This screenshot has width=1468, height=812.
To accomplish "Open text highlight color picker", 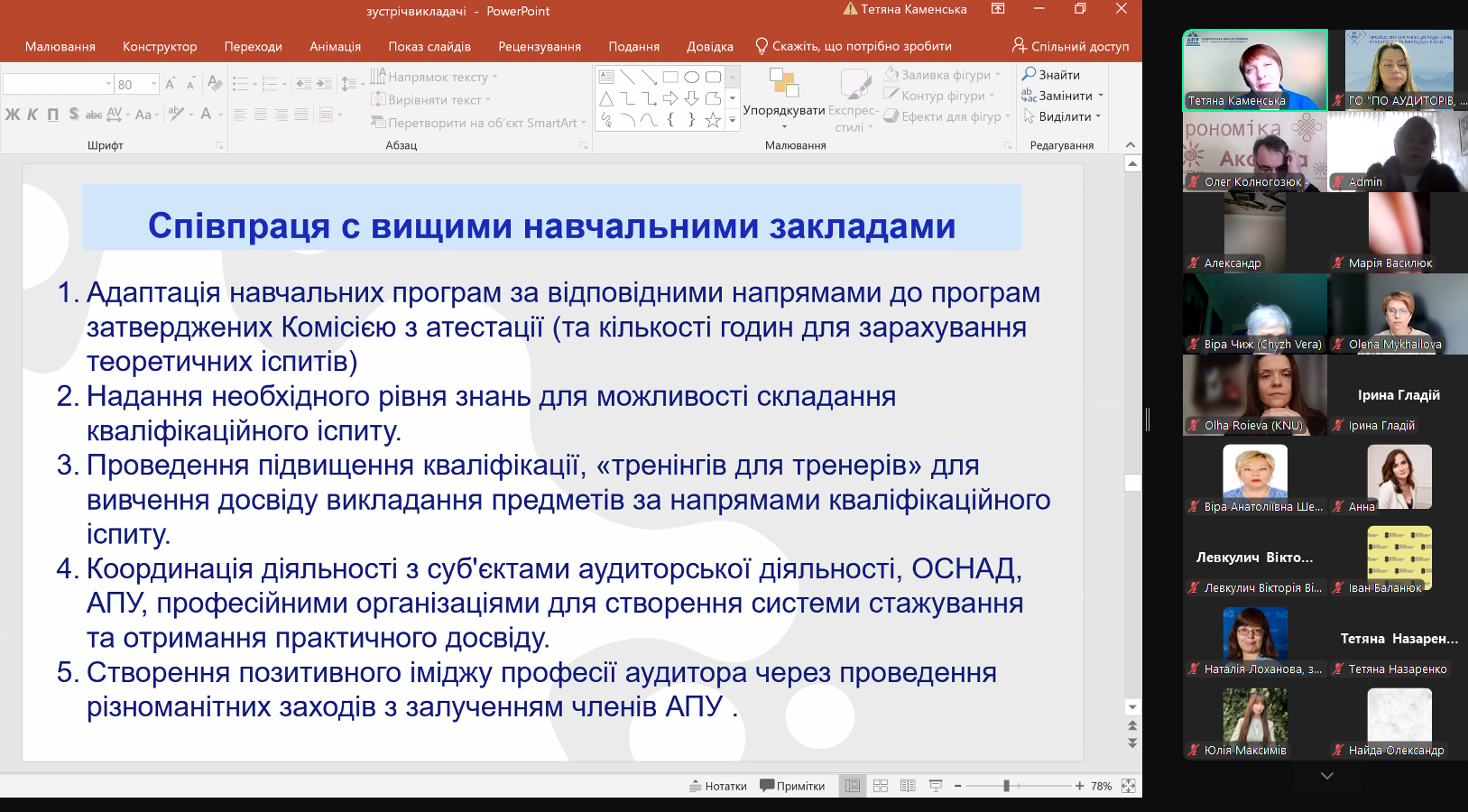I will coord(177,115).
